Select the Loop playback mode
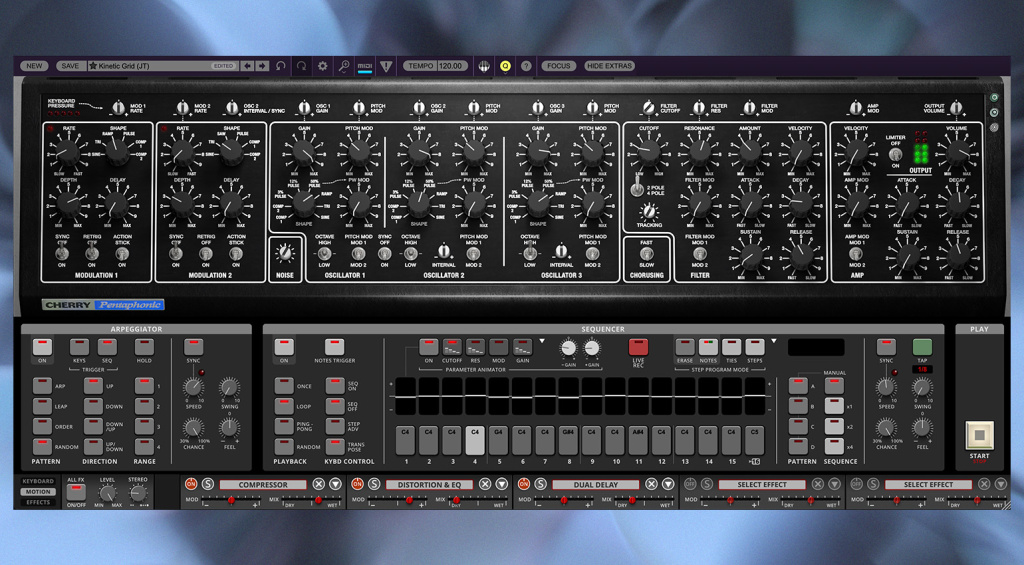The height and width of the screenshot is (565, 1024). point(283,406)
